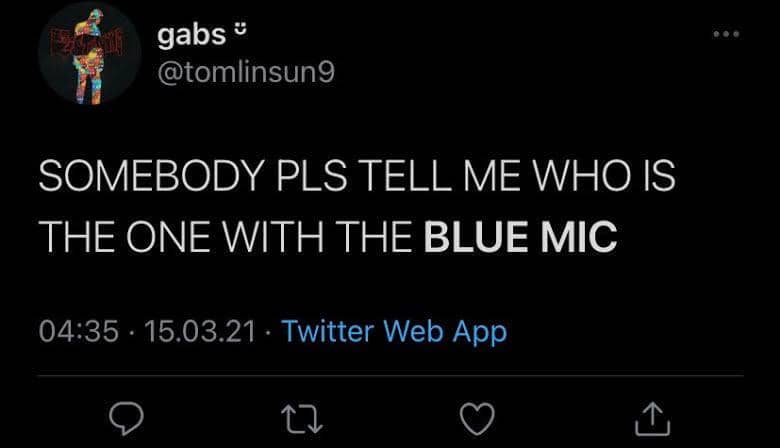
Task: Click the Twitter Web App source link
Action: 395,331
